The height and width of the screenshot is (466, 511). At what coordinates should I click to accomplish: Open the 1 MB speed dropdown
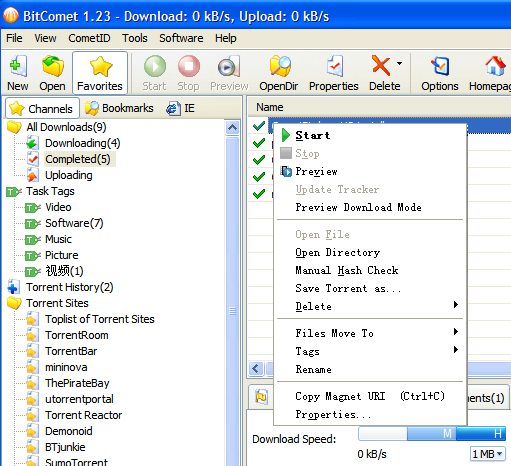[487, 454]
